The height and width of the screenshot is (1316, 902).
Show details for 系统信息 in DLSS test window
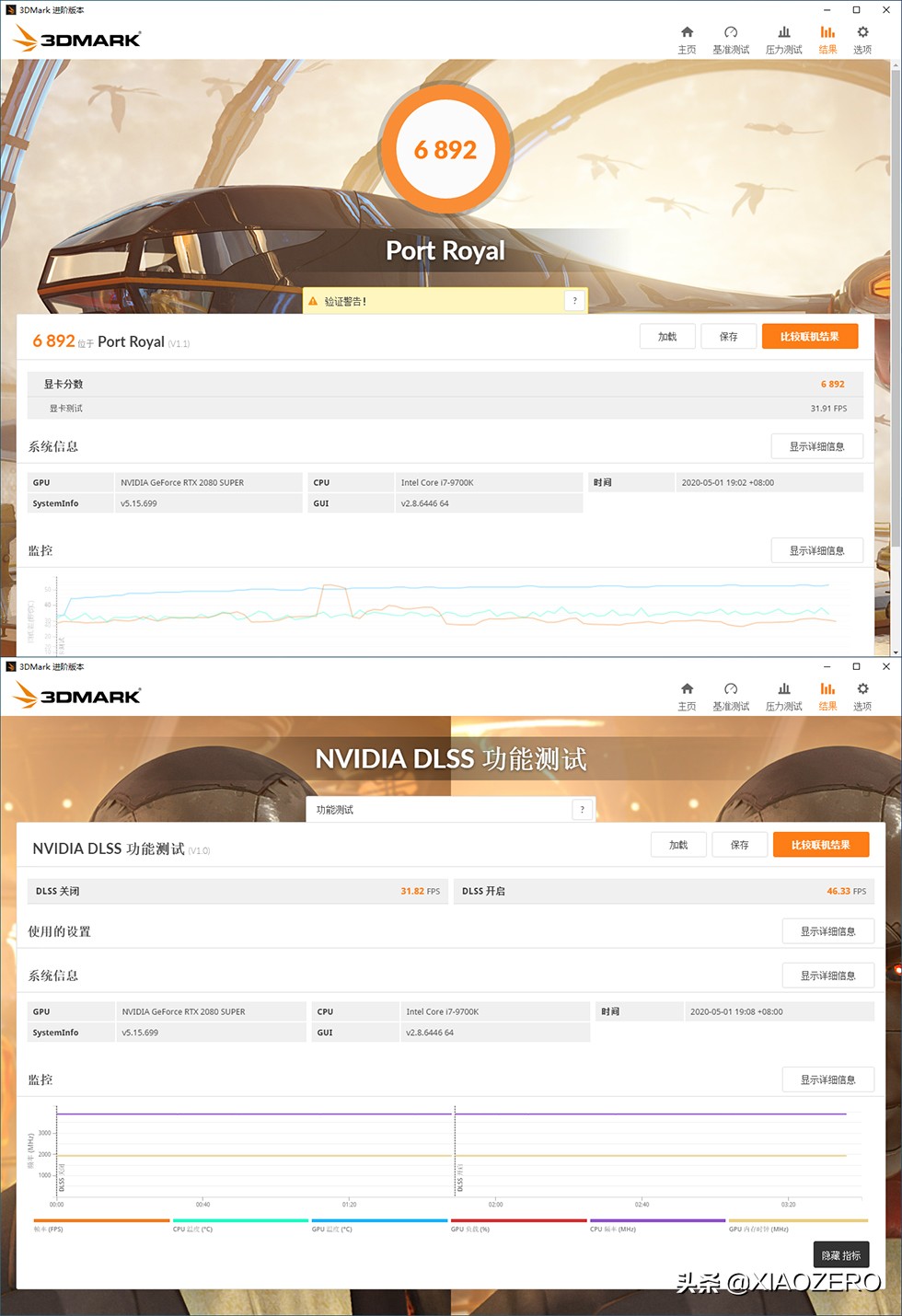(x=828, y=975)
